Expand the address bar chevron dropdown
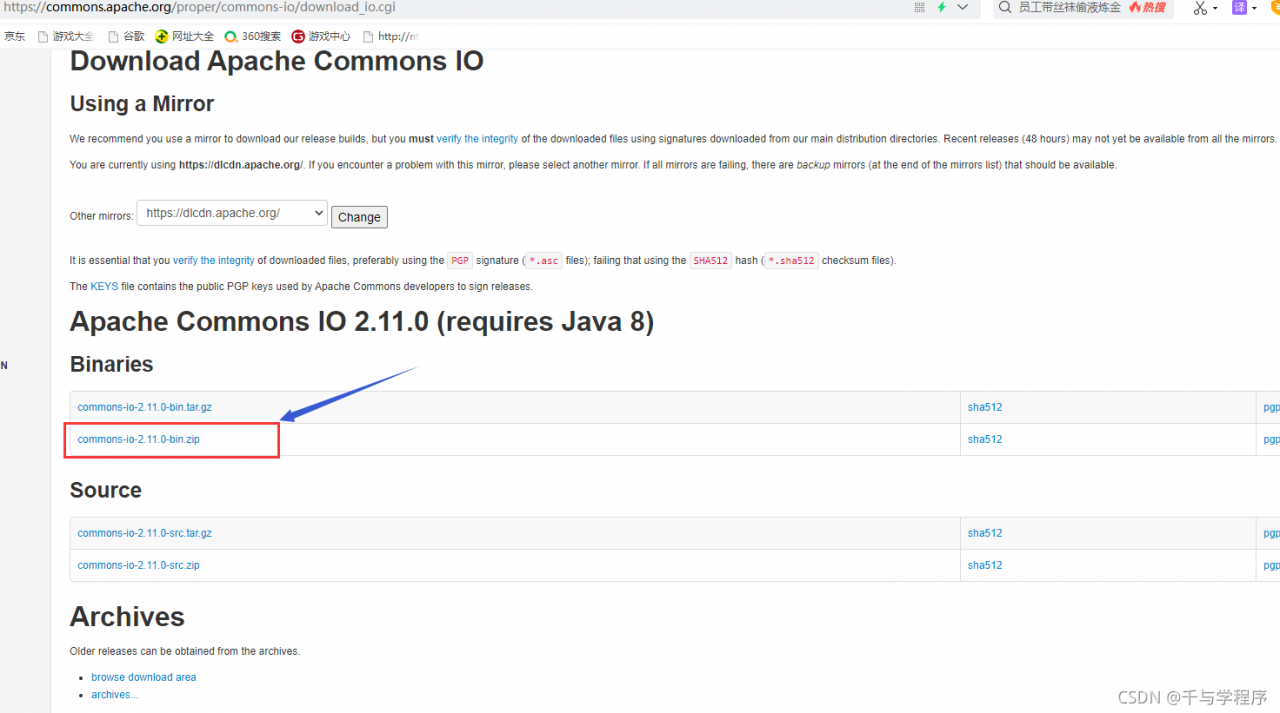Screen dimensions: 1280x713 (x=963, y=7)
